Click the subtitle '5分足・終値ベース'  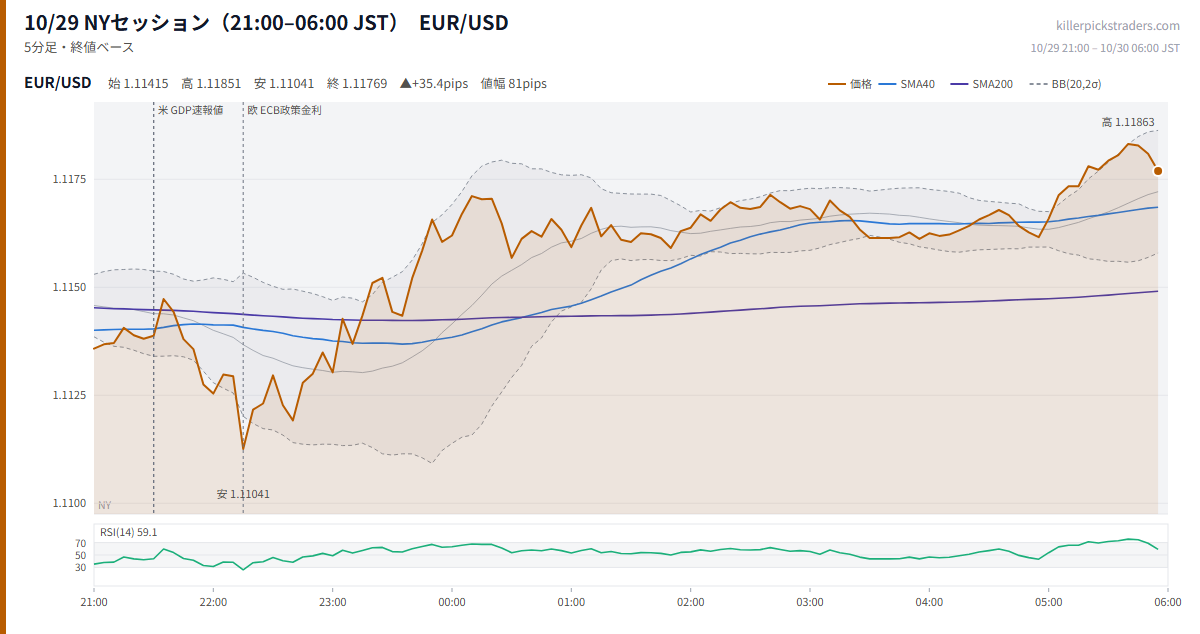click(79, 47)
